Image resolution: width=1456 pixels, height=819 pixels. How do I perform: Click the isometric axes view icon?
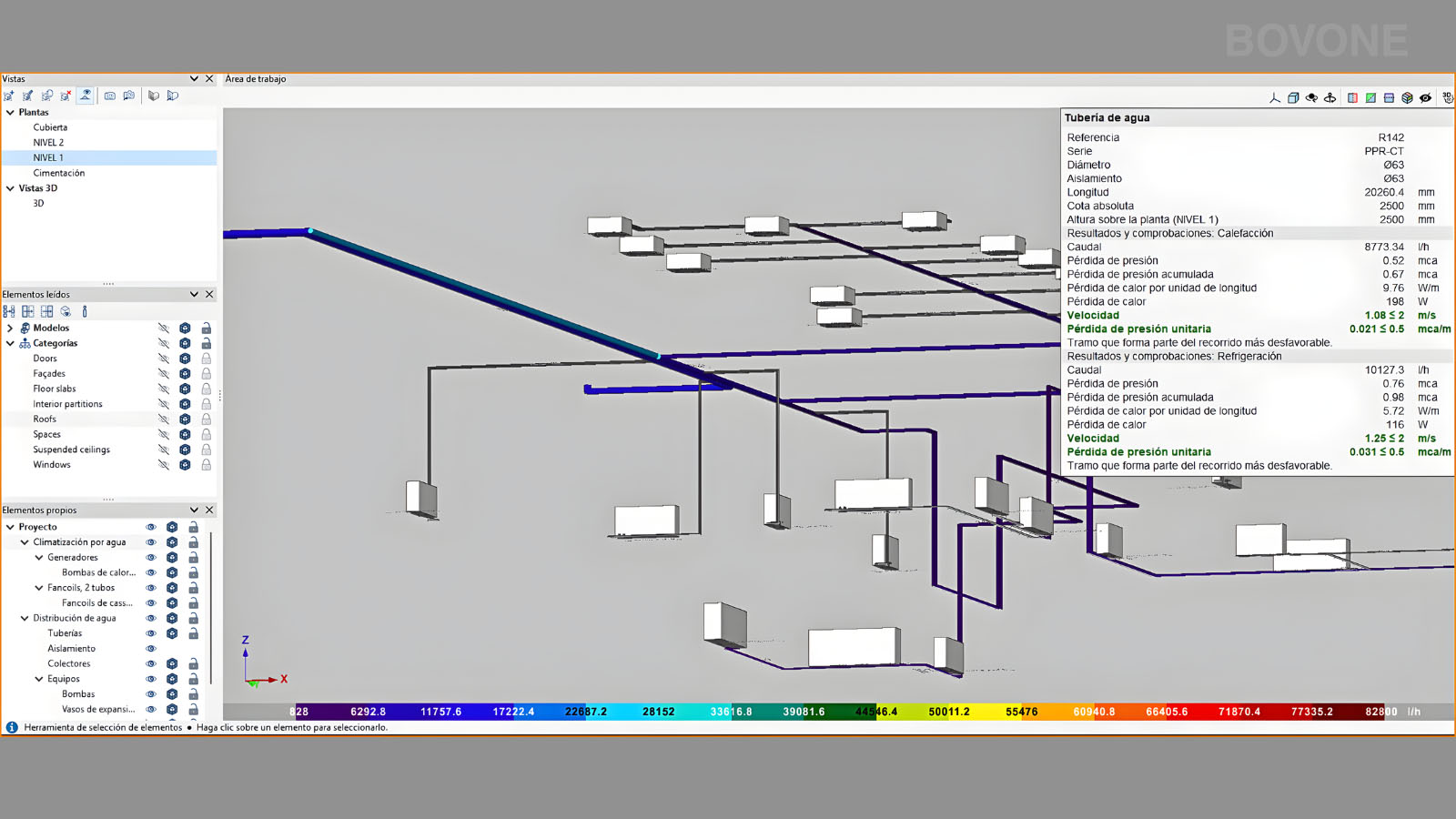tap(1274, 97)
